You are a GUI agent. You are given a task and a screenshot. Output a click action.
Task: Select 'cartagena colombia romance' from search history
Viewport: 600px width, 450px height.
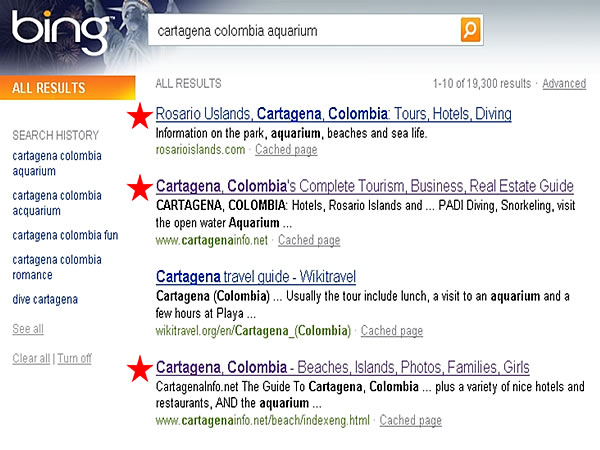tap(57, 267)
